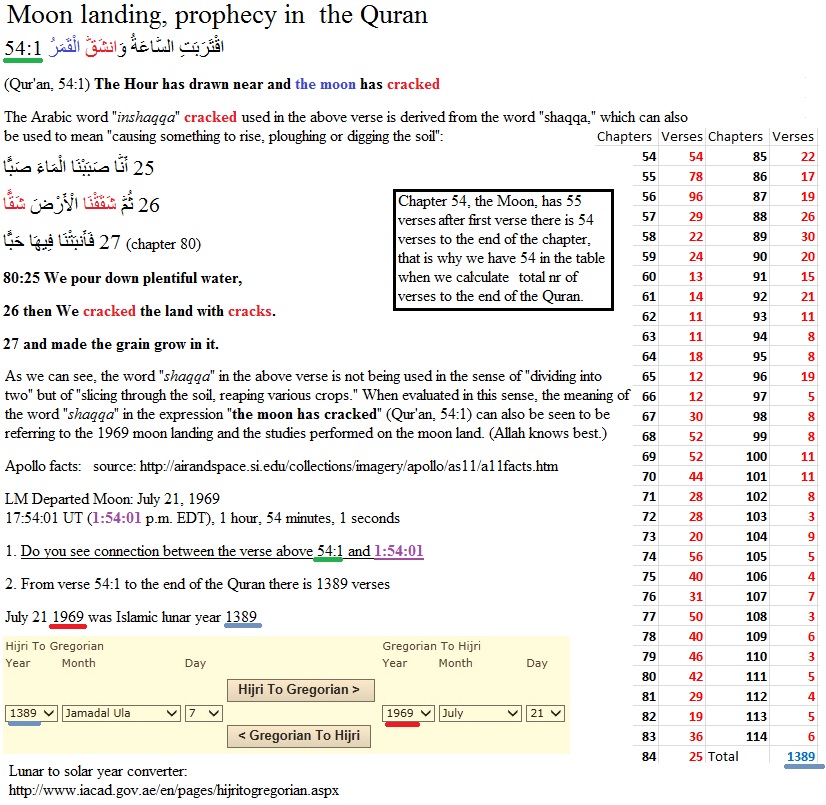This screenshot has width=826, height=805.
Task: Click "26 then We cracked the land with cracks."
Action: pyautogui.click(x=140, y=311)
